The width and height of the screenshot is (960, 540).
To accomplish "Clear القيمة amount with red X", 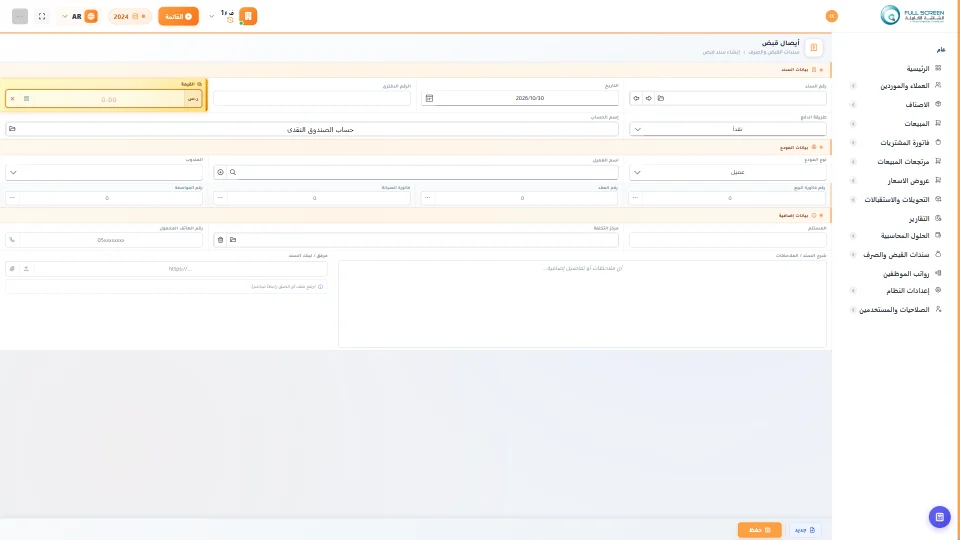I will (x=12, y=99).
